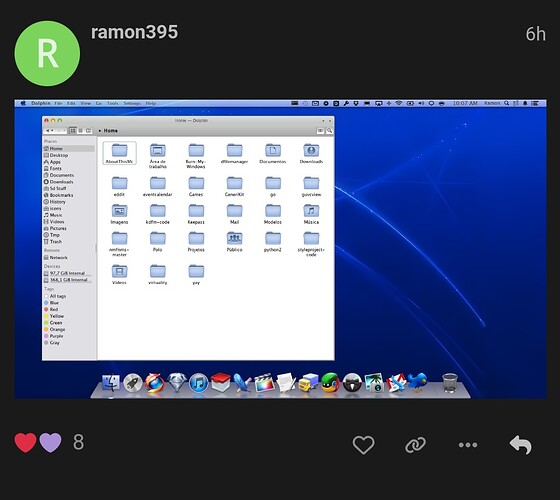
Task: Select the Imagens folder
Action: pyautogui.click(x=119, y=214)
